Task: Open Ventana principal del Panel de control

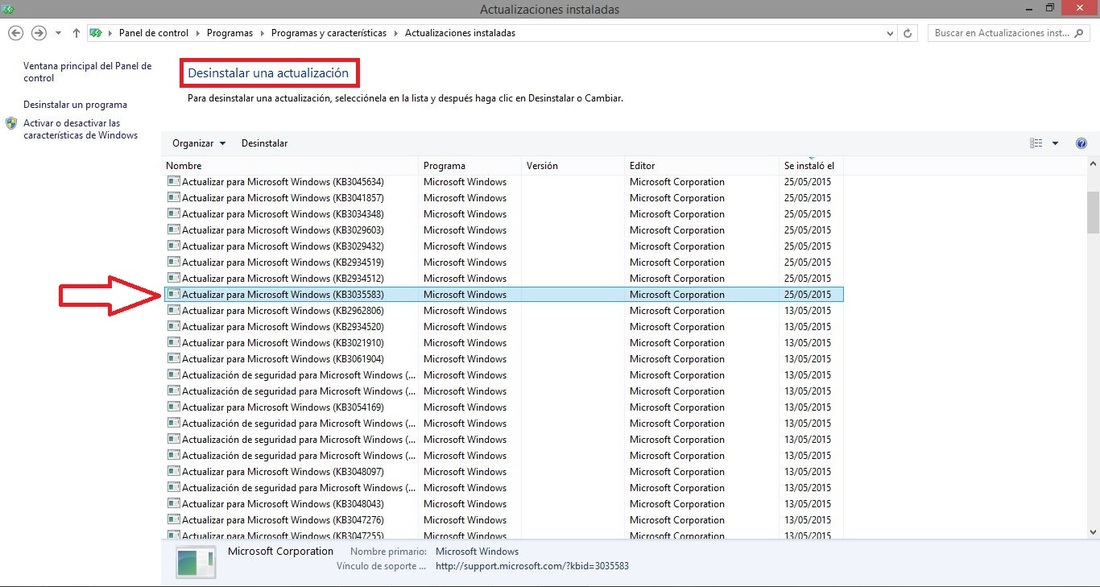Action: coord(87,72)
